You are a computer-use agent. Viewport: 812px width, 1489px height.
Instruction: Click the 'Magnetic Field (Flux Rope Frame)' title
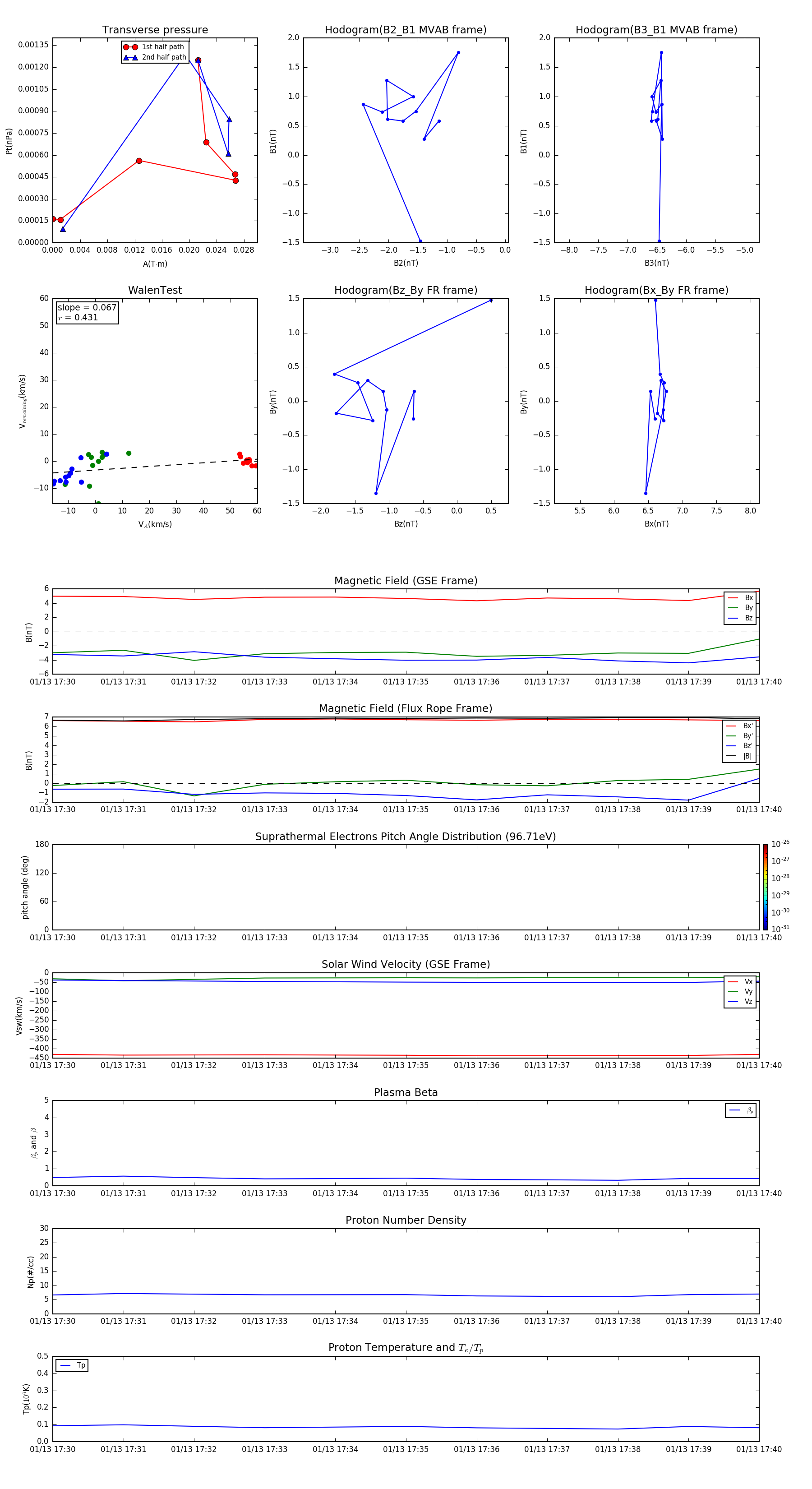[x=406, y=709]
